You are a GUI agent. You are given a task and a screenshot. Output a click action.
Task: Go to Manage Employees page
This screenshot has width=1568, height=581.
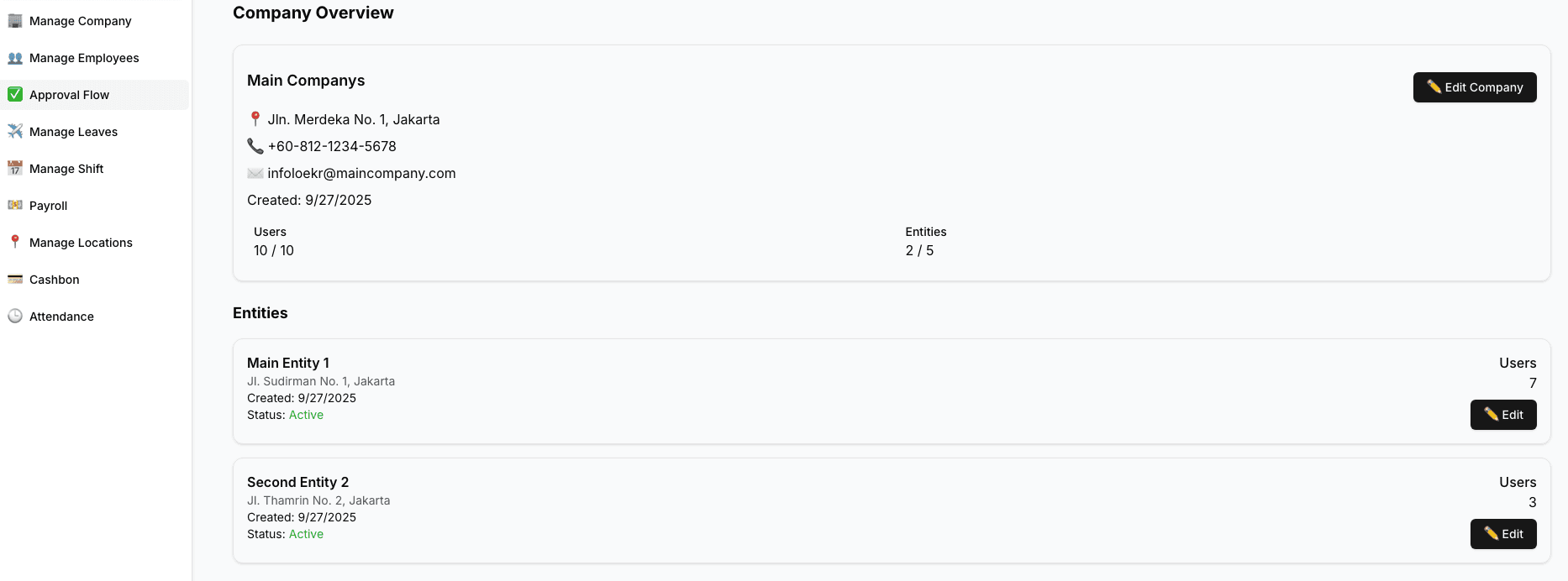point(84,58)
